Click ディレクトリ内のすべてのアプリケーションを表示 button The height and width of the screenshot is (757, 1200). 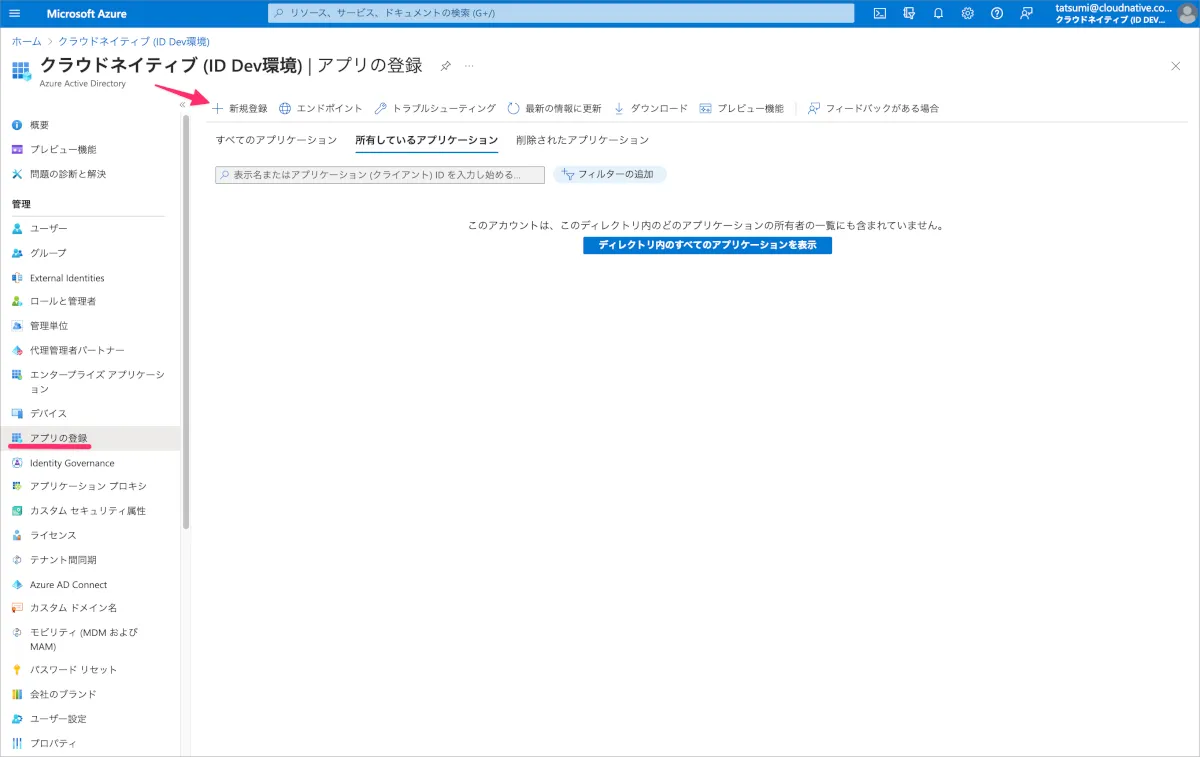pos(707,245)
